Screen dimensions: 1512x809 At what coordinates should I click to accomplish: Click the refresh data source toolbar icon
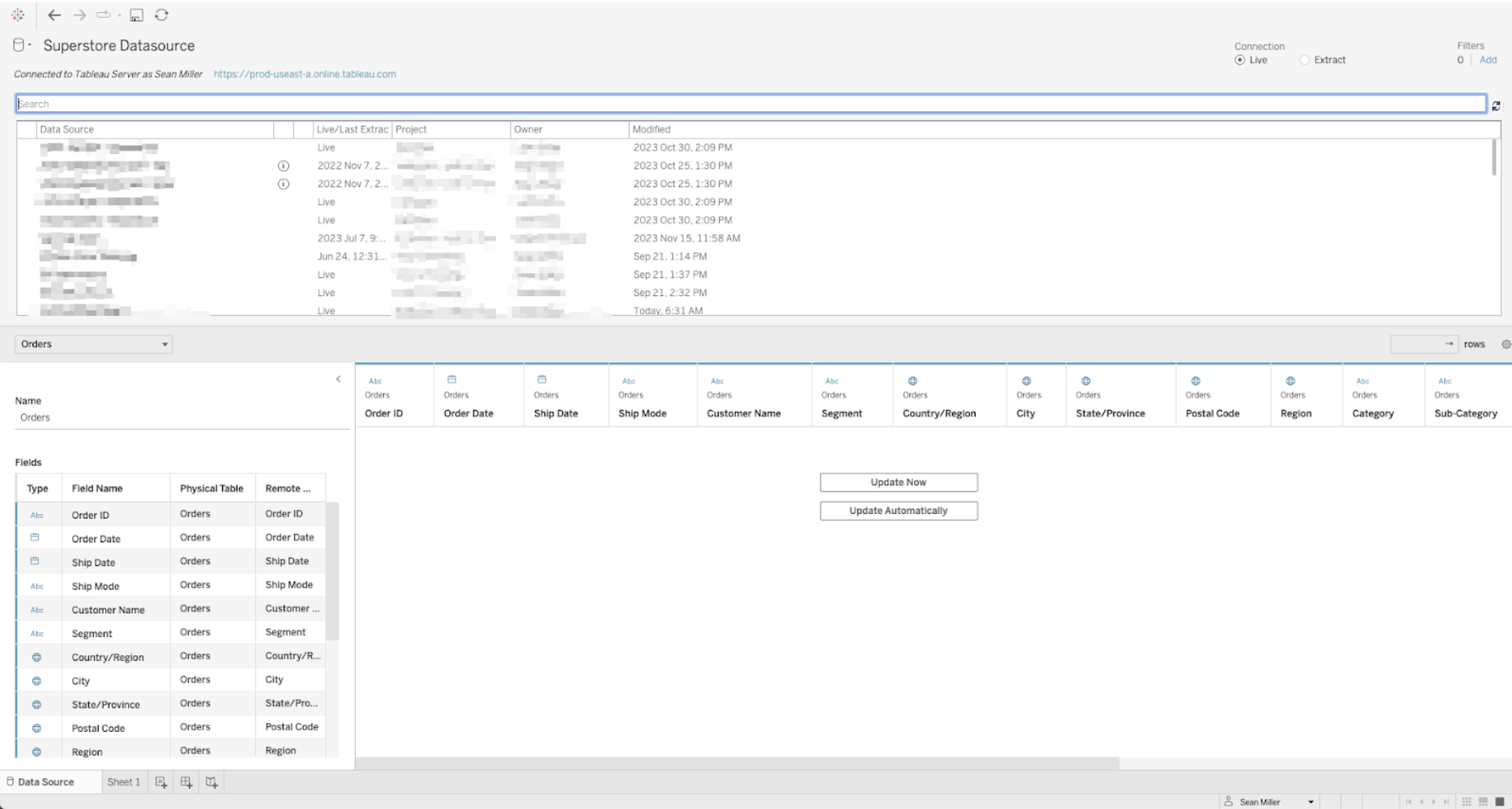coord(162,15)
